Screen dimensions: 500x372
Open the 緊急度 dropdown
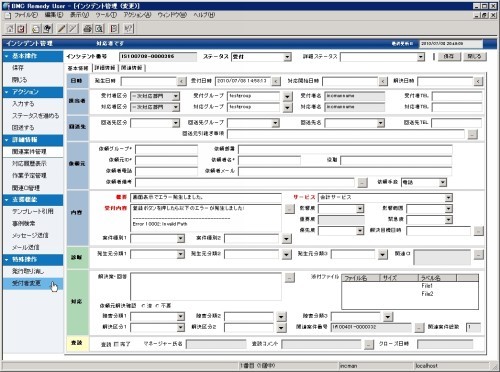tap(448, 220)
